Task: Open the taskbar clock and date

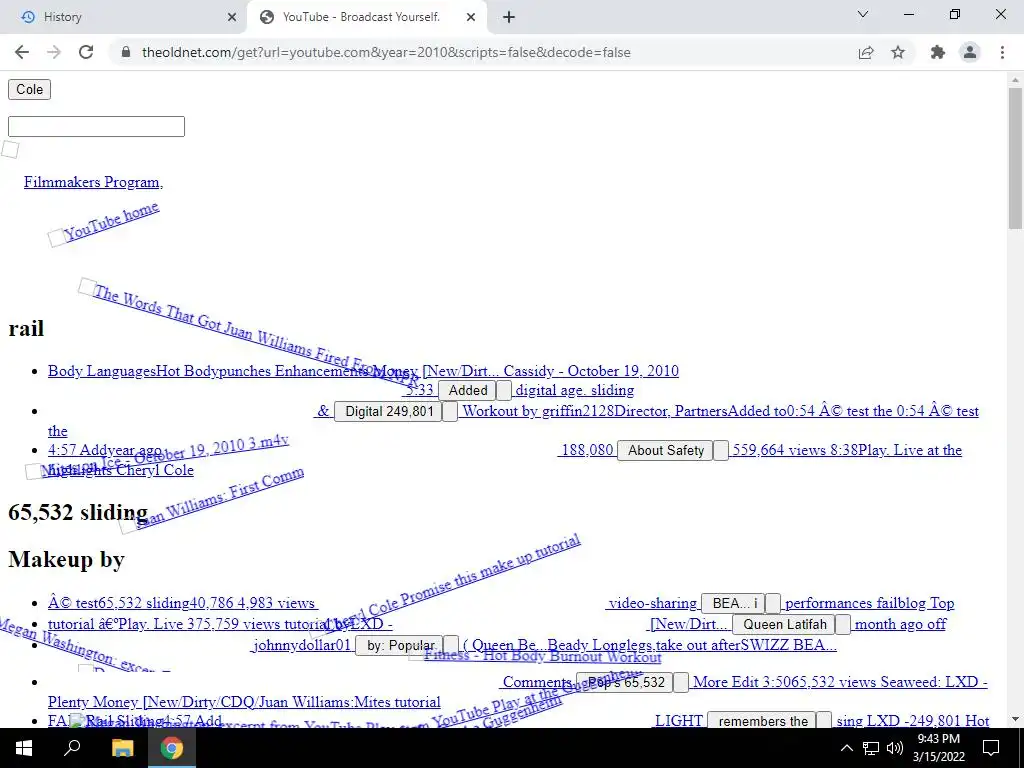Action: [939, 748]
